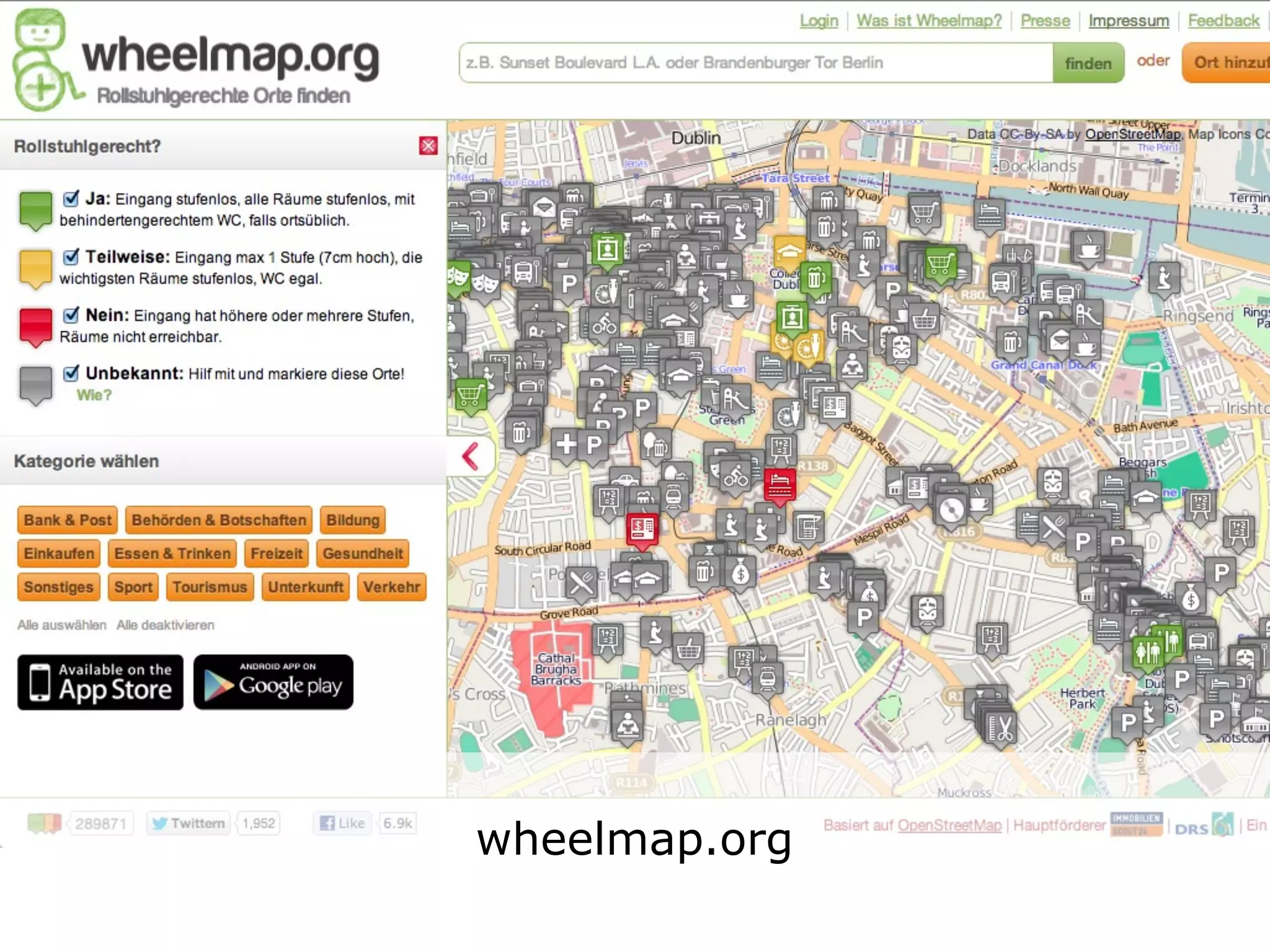Viewport: 1270px width, 952px height.
Task: Click the green shopping cart marker near Docklands
Action: (x=940, y=264)
